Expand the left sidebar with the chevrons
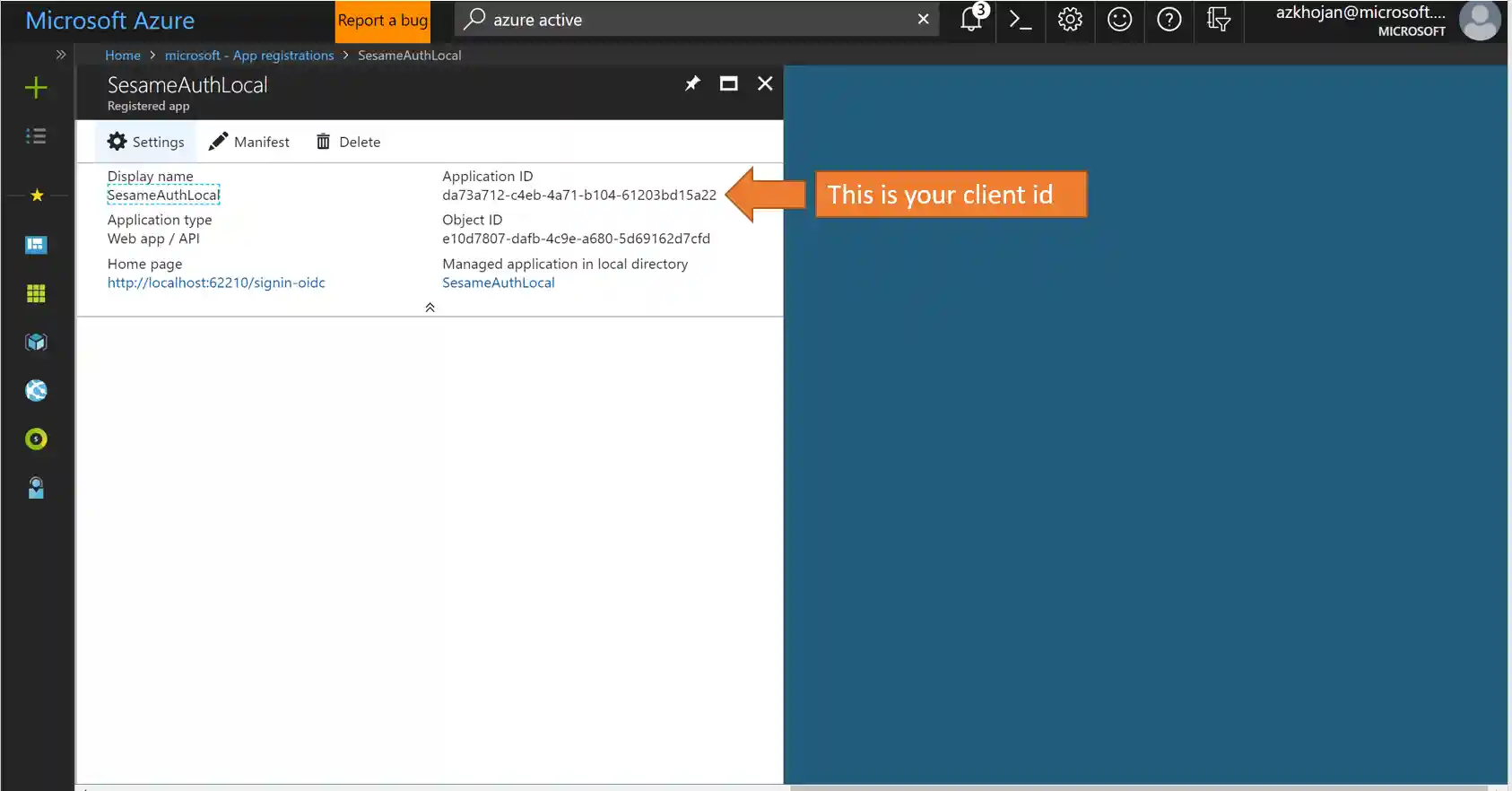The height and width of the screenshot is (791, 1512). 61,55
